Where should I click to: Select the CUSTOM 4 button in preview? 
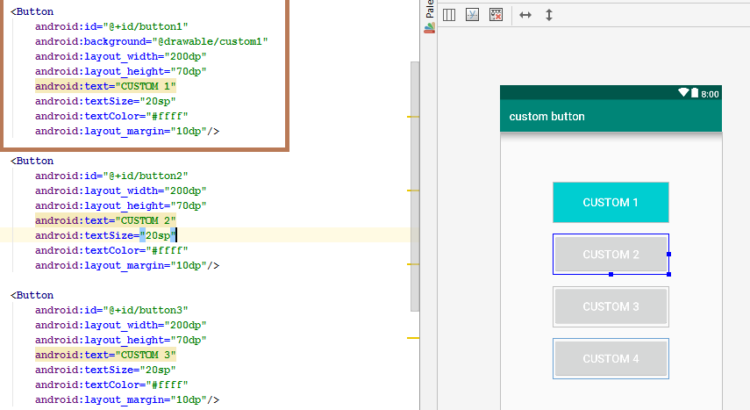coord(610,358)
